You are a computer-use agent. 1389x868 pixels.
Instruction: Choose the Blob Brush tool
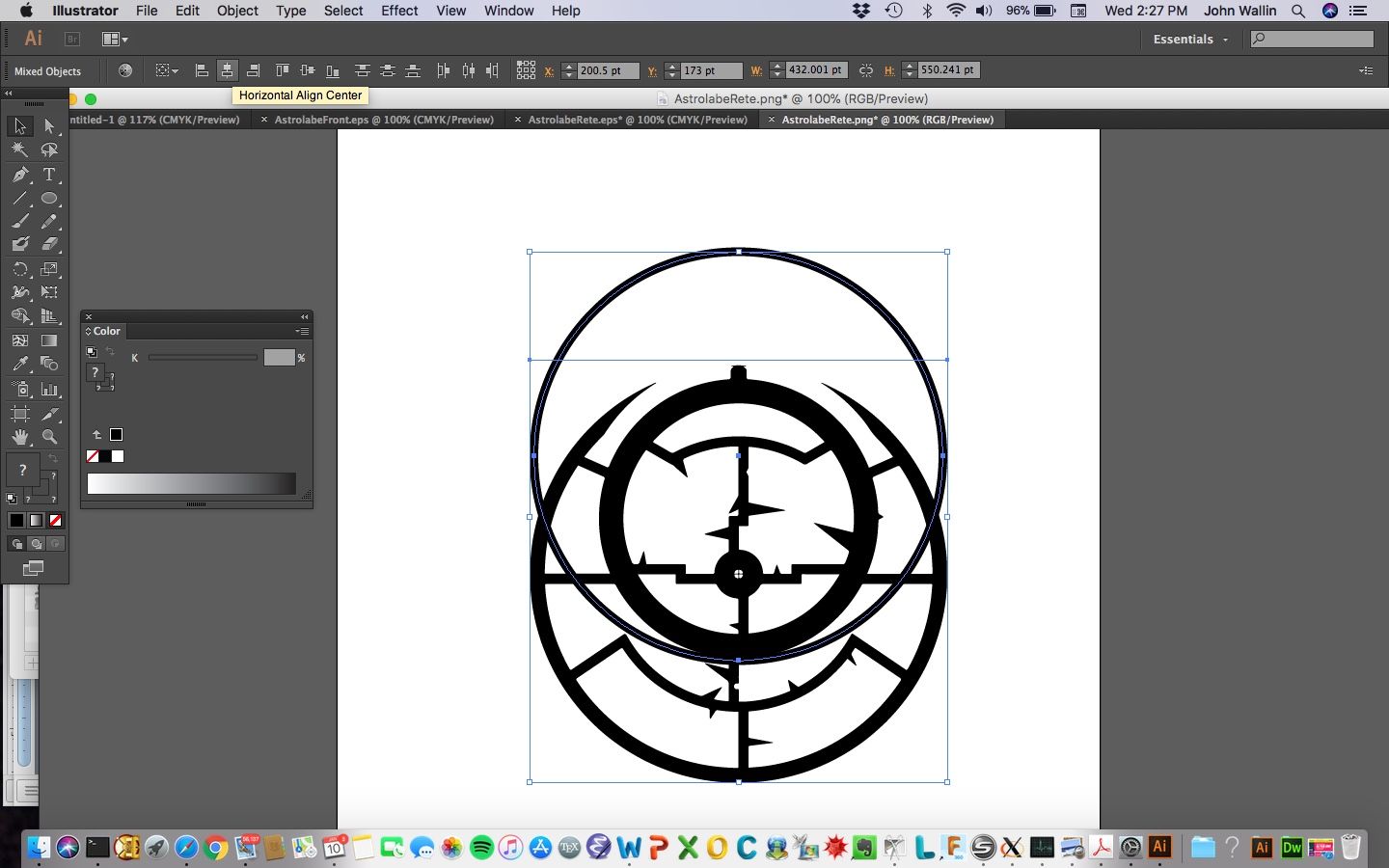tap(20, 244)
